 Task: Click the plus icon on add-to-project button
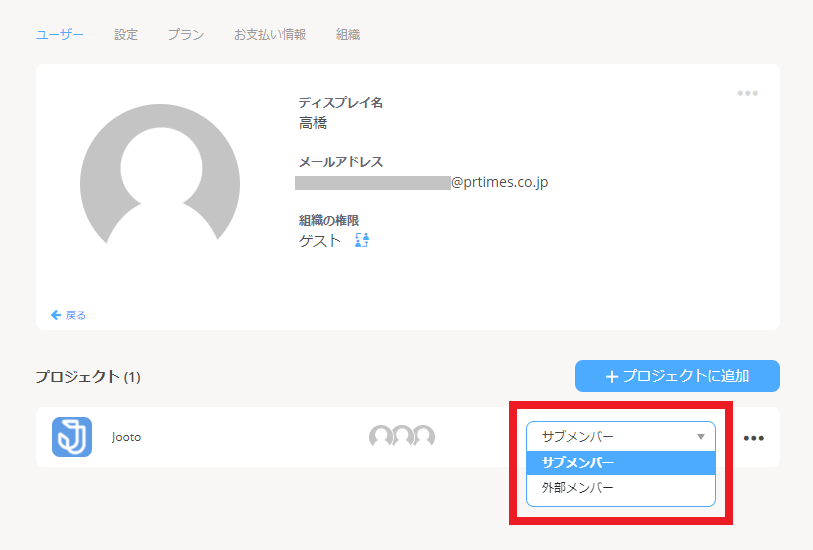(x=612, y=376)
